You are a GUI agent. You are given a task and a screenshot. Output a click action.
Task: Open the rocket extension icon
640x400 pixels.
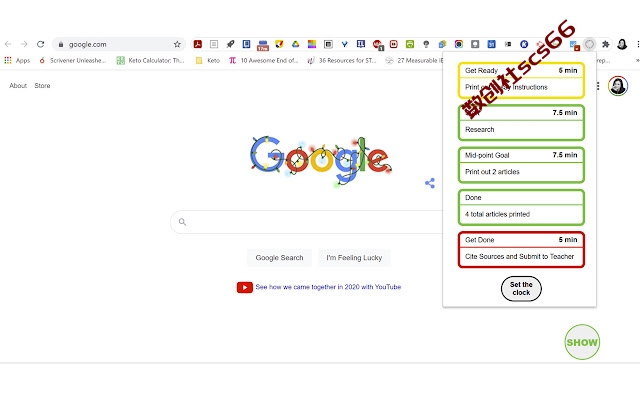pyautogui.click(x=230, y=44)
